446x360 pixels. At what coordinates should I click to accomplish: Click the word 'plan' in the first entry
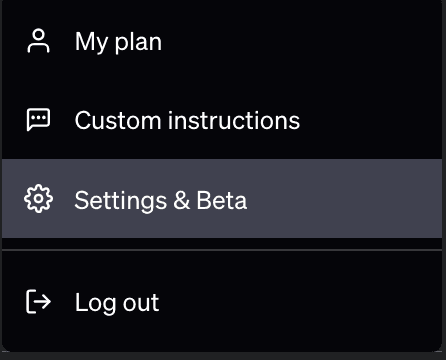click(138, 43)
